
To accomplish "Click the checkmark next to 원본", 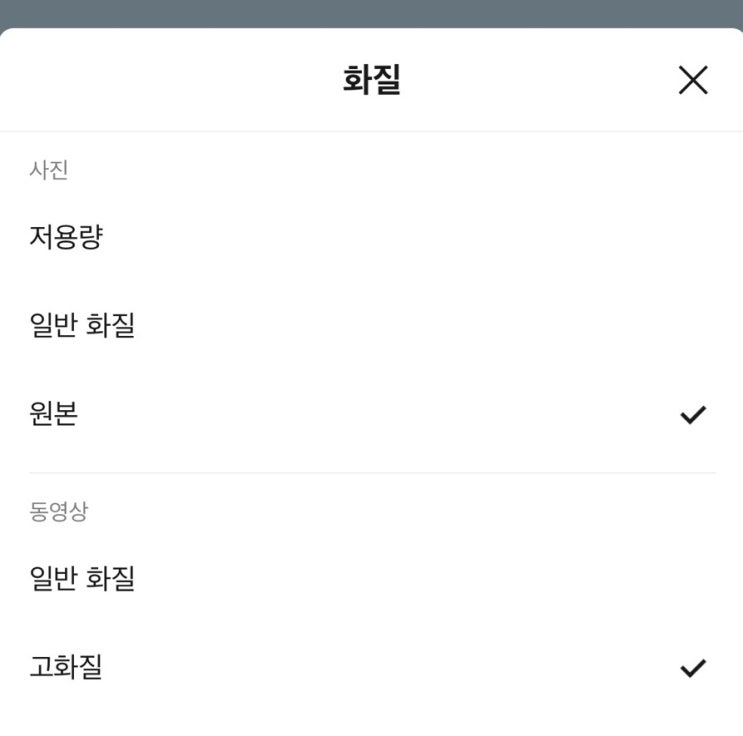I will [x=692, y=415].
